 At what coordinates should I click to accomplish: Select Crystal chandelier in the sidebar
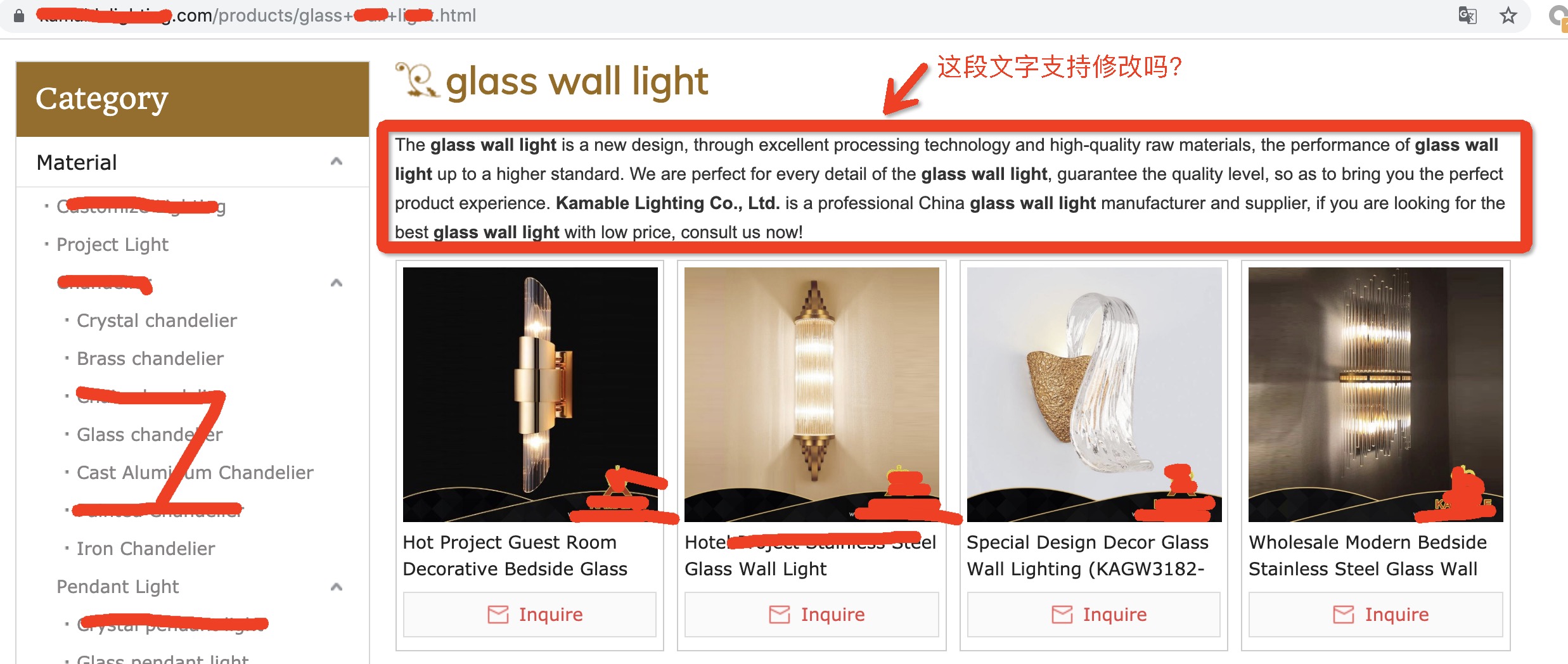coord(157,321)
